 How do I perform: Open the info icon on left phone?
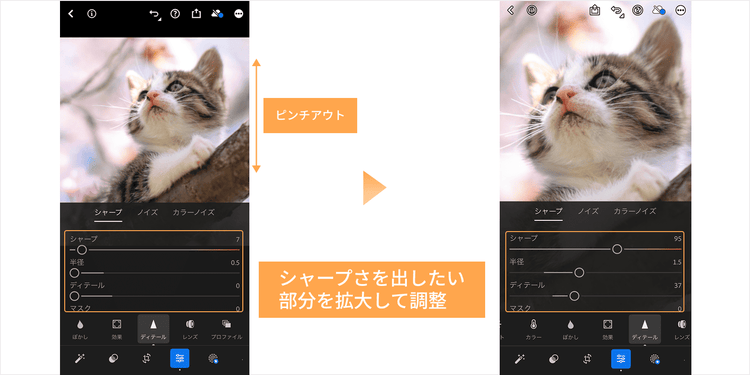pyautogui.click(x=91, y=14)
